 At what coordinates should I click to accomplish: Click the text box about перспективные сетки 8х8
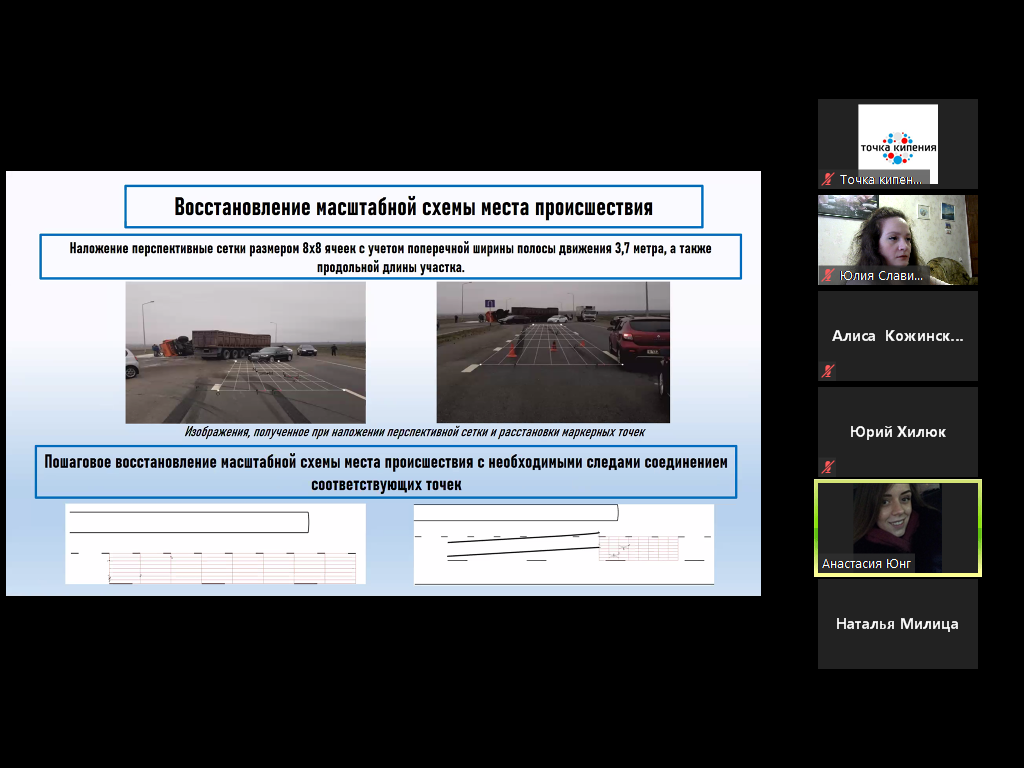[390, 257]
